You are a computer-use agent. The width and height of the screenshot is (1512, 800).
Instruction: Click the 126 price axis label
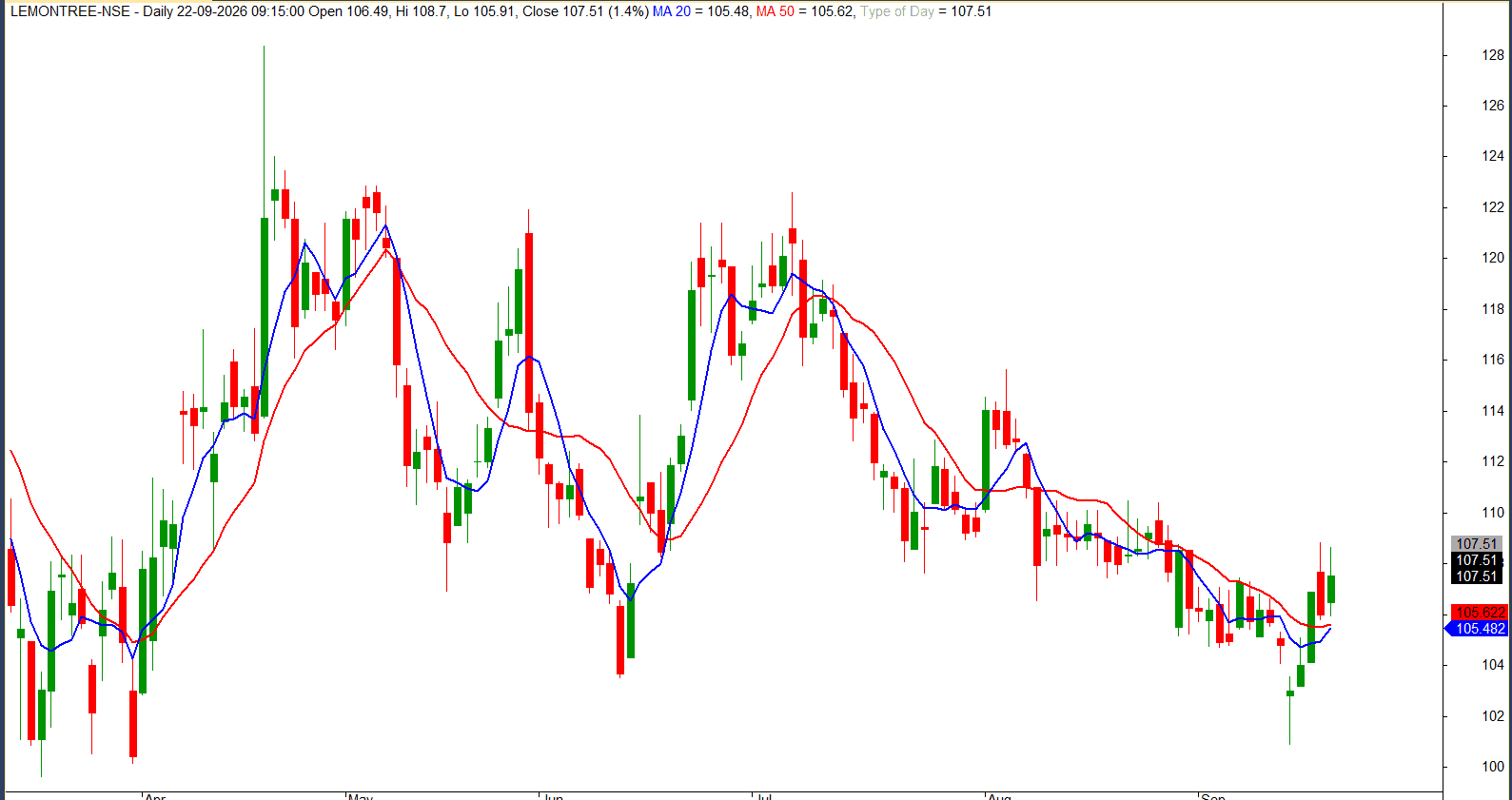pos(1492,106)
